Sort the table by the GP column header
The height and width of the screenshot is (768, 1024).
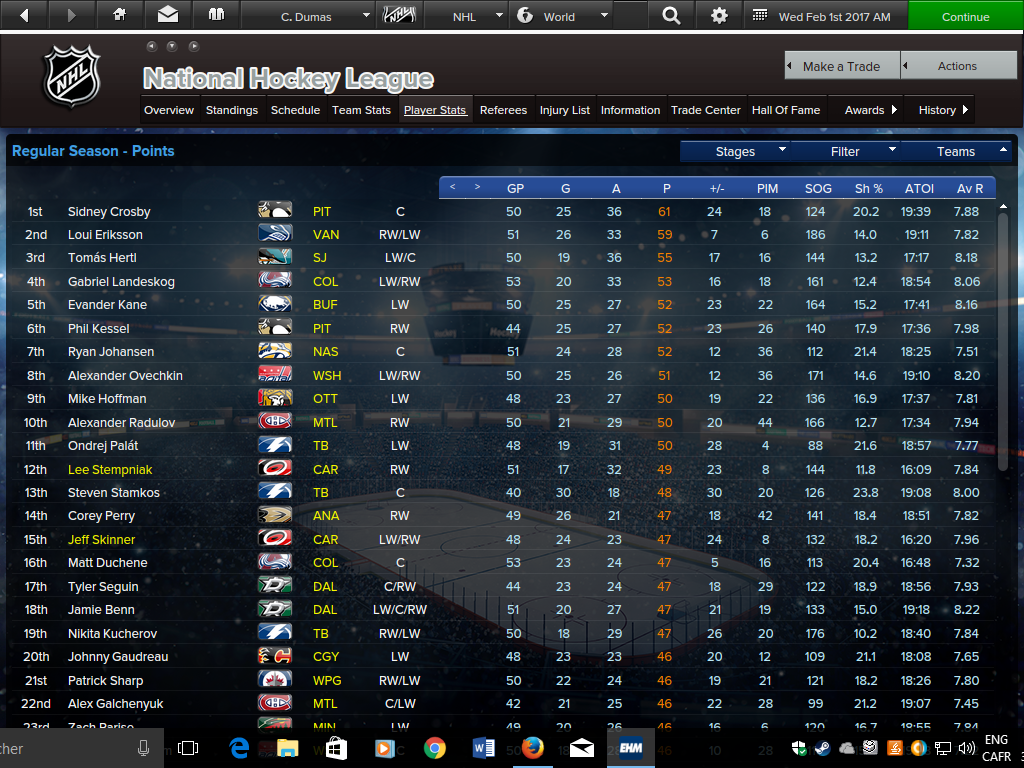click(515, 188)
